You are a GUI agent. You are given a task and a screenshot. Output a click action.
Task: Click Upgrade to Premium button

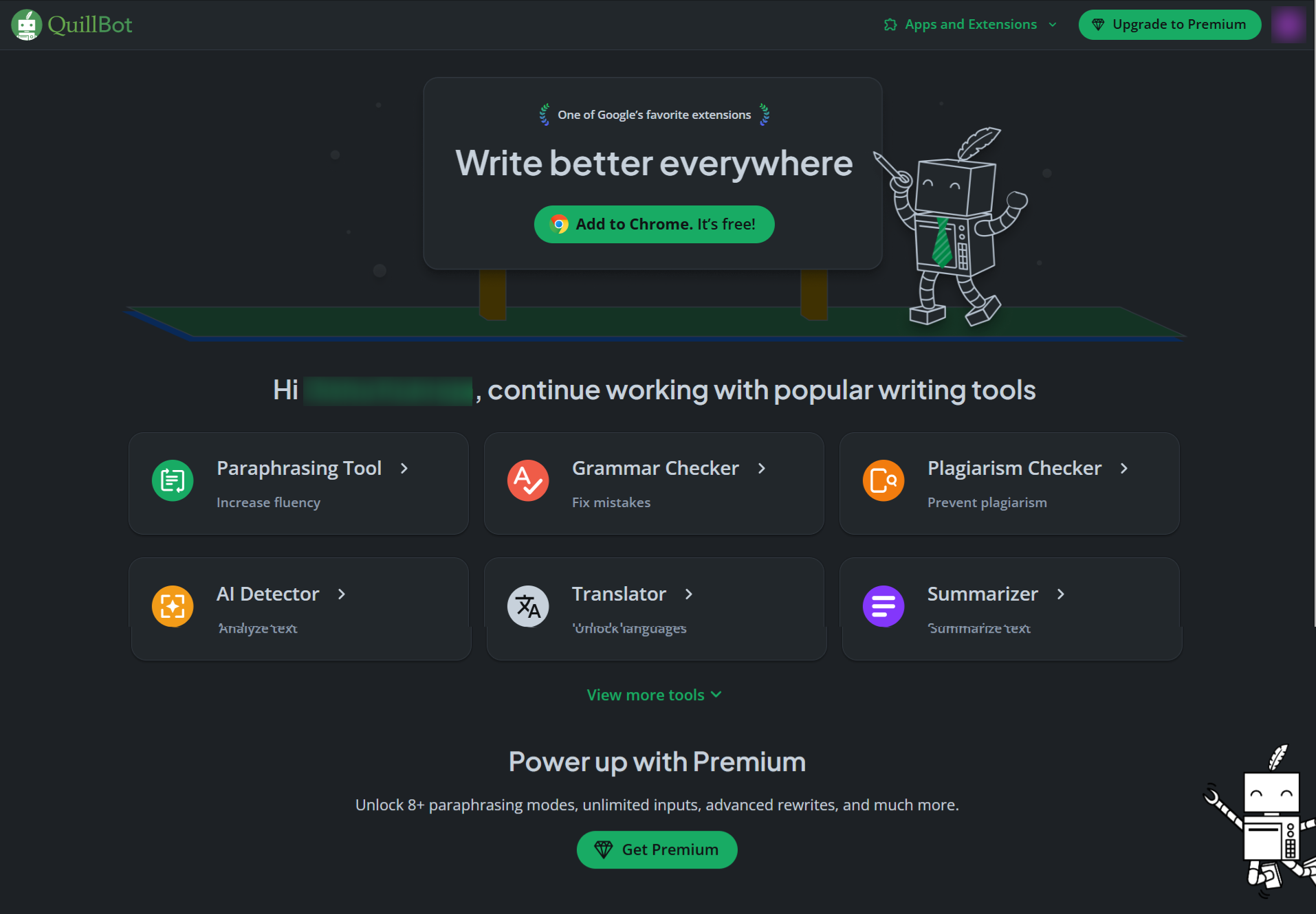(1170, 25)
